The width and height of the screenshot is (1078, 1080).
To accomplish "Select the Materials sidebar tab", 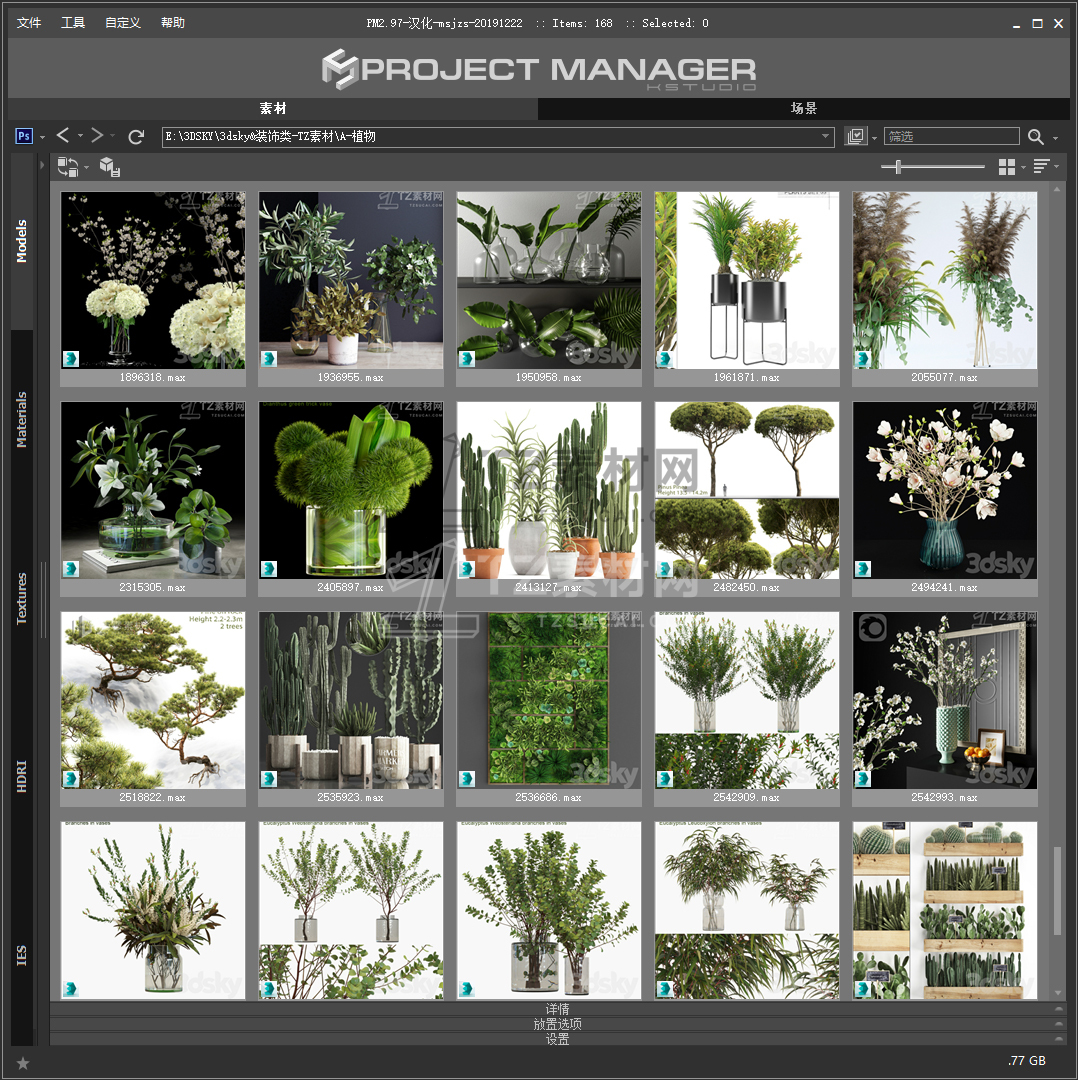I will pos(22,419).
